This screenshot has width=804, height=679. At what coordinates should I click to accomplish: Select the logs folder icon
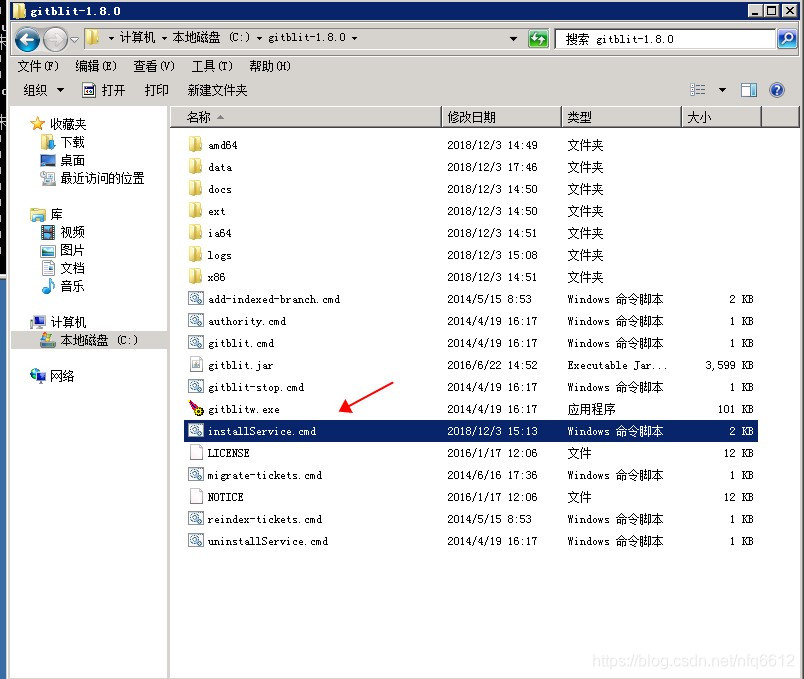click(x=195, y=254)
